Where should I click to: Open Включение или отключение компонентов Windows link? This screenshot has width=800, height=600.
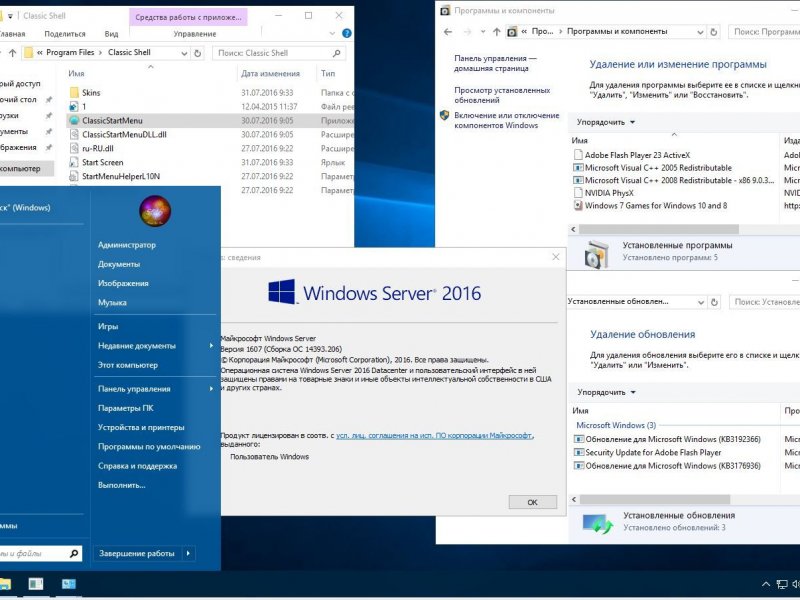click(507, 120)
